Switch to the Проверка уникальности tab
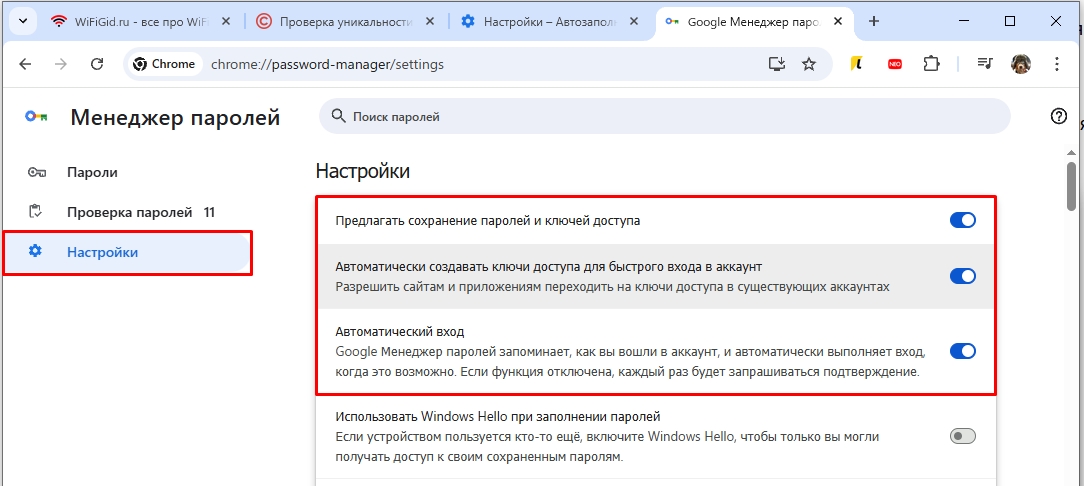1084x486 pixels. pyautogui.click(x=345, y=21)
